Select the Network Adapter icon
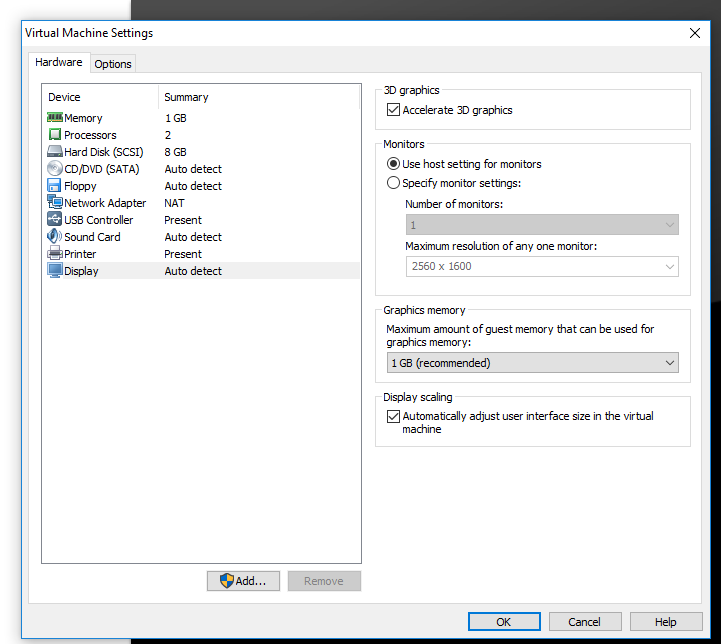The width and height of the screenshot is (721, 644). [x=55, y=202]
